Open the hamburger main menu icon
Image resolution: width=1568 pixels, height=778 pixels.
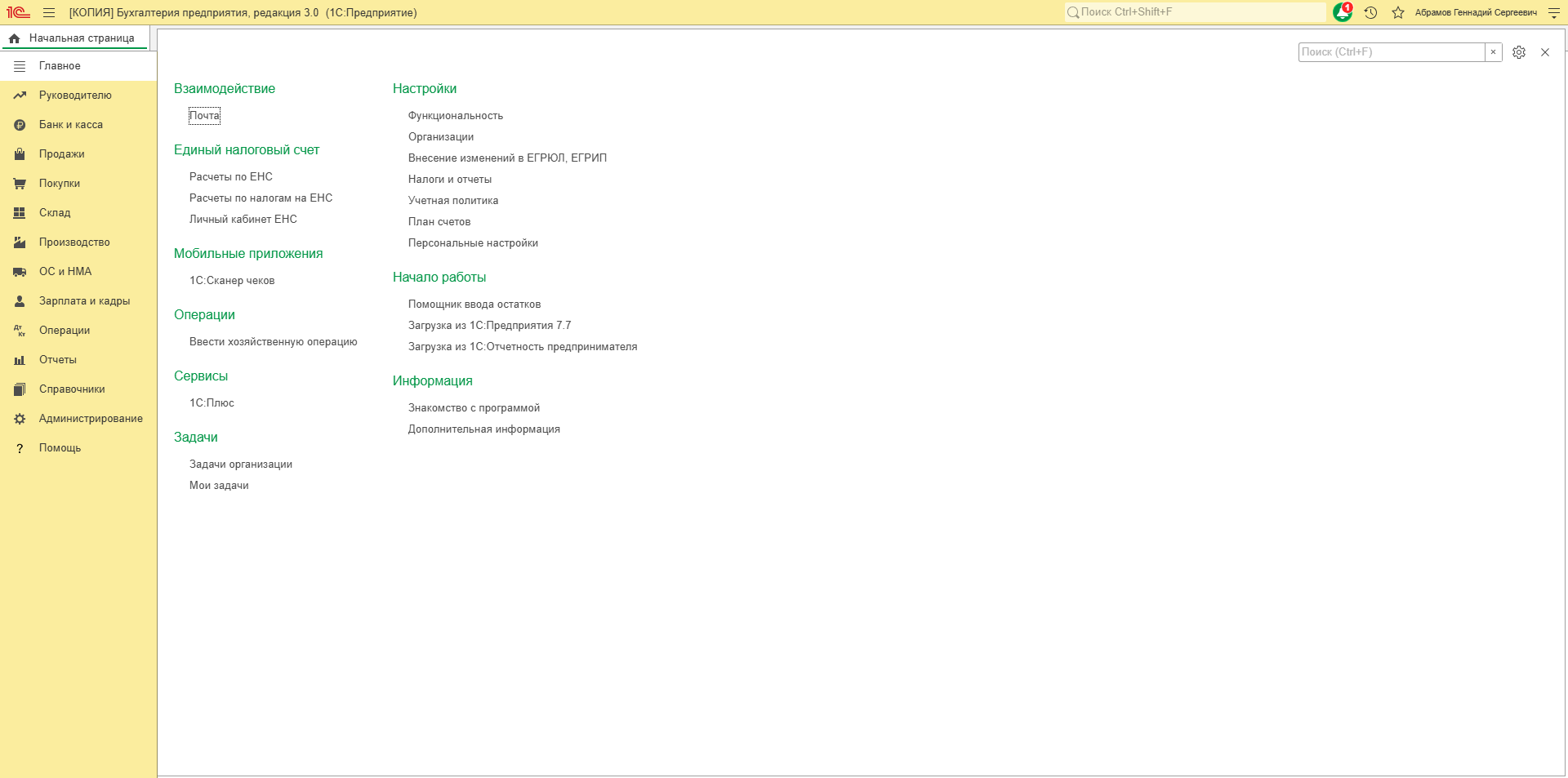click(49, 12)
